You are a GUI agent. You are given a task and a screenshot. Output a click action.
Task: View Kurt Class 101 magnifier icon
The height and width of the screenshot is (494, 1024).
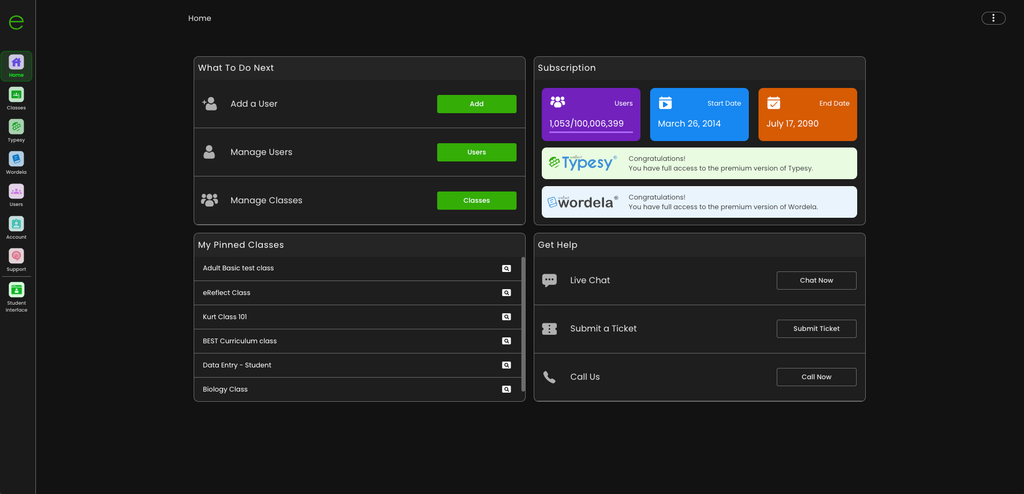[x=506, y=317]
